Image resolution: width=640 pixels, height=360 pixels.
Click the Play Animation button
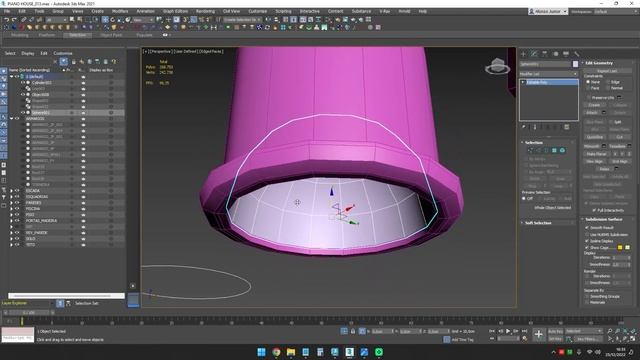click(x=508, y=331)
